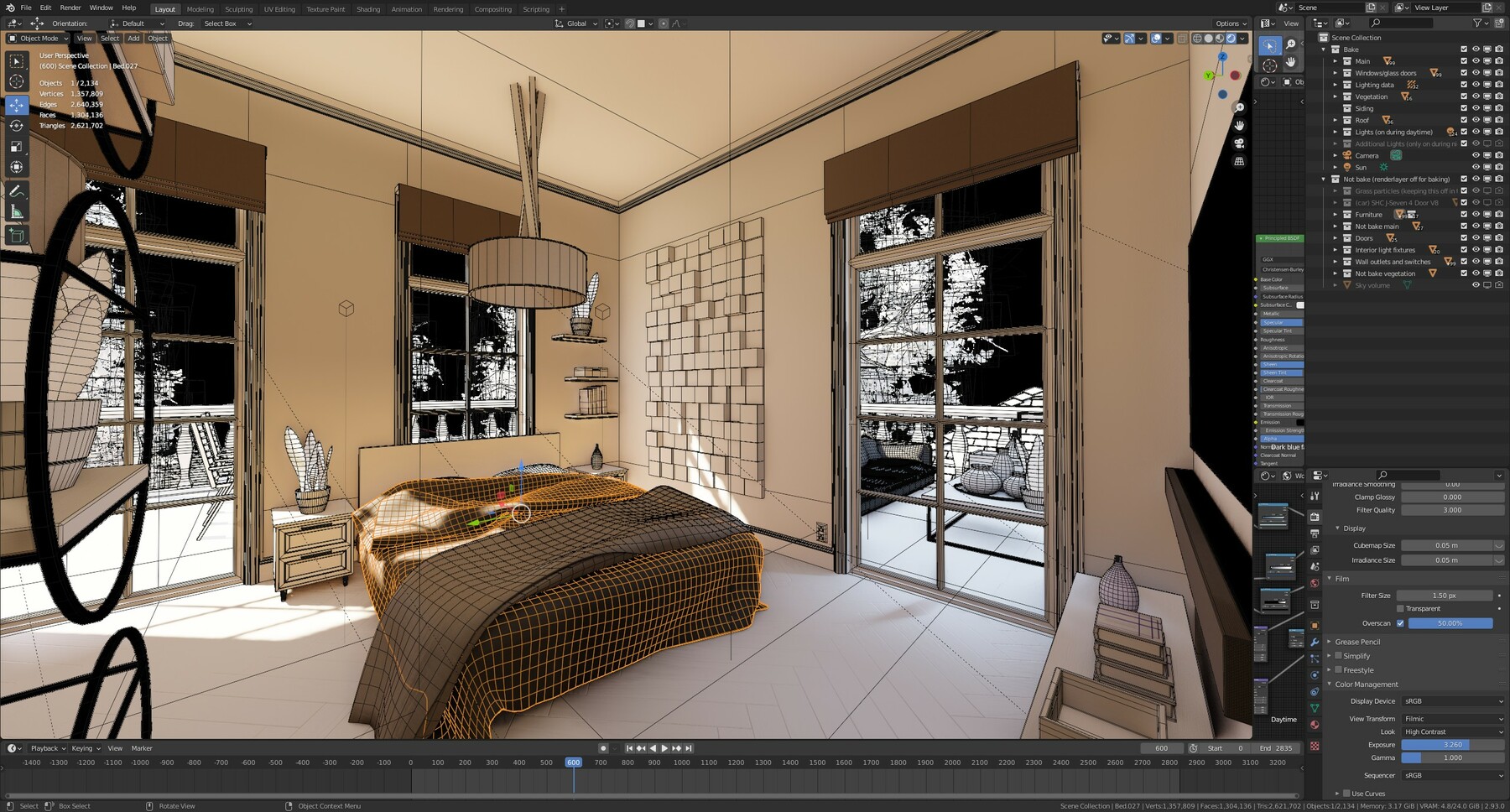This screenshot has width=1510, height=812.
Task: Open the Tool properties tab
Action: [x=1315, y=497]
